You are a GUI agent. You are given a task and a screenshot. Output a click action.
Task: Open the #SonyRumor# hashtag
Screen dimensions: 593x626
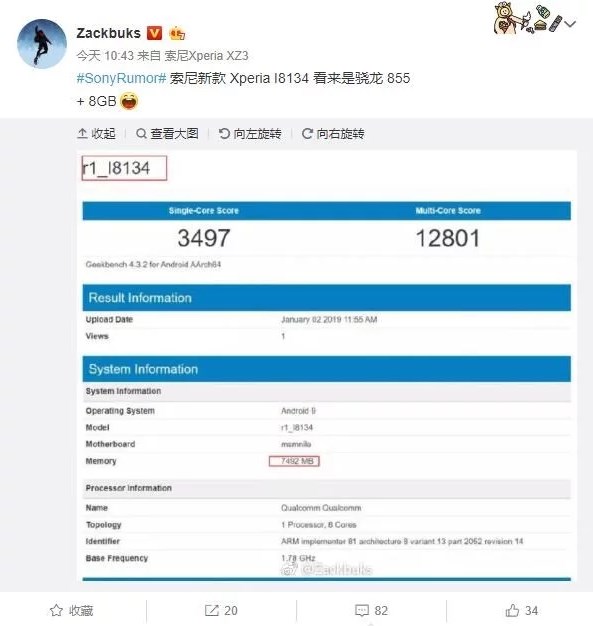121,78
